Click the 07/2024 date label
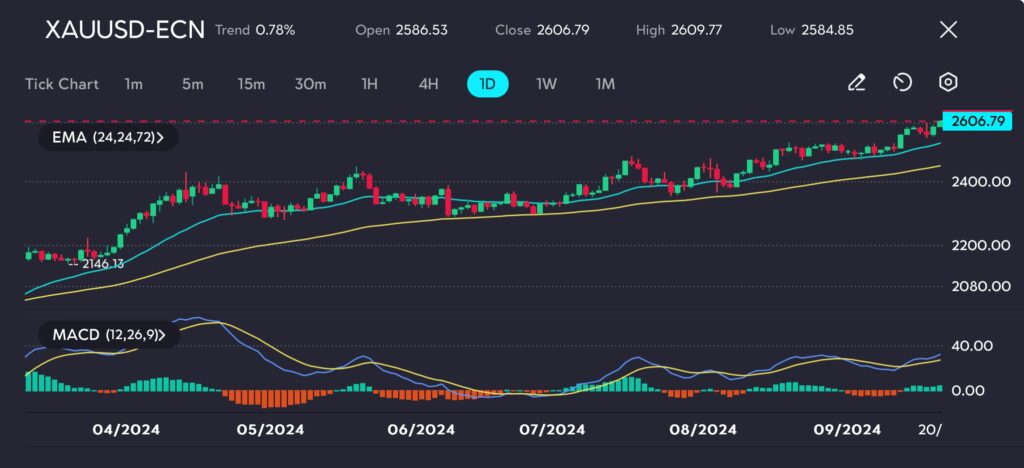This screenshot has width=1024, height=468. (552, 430)
